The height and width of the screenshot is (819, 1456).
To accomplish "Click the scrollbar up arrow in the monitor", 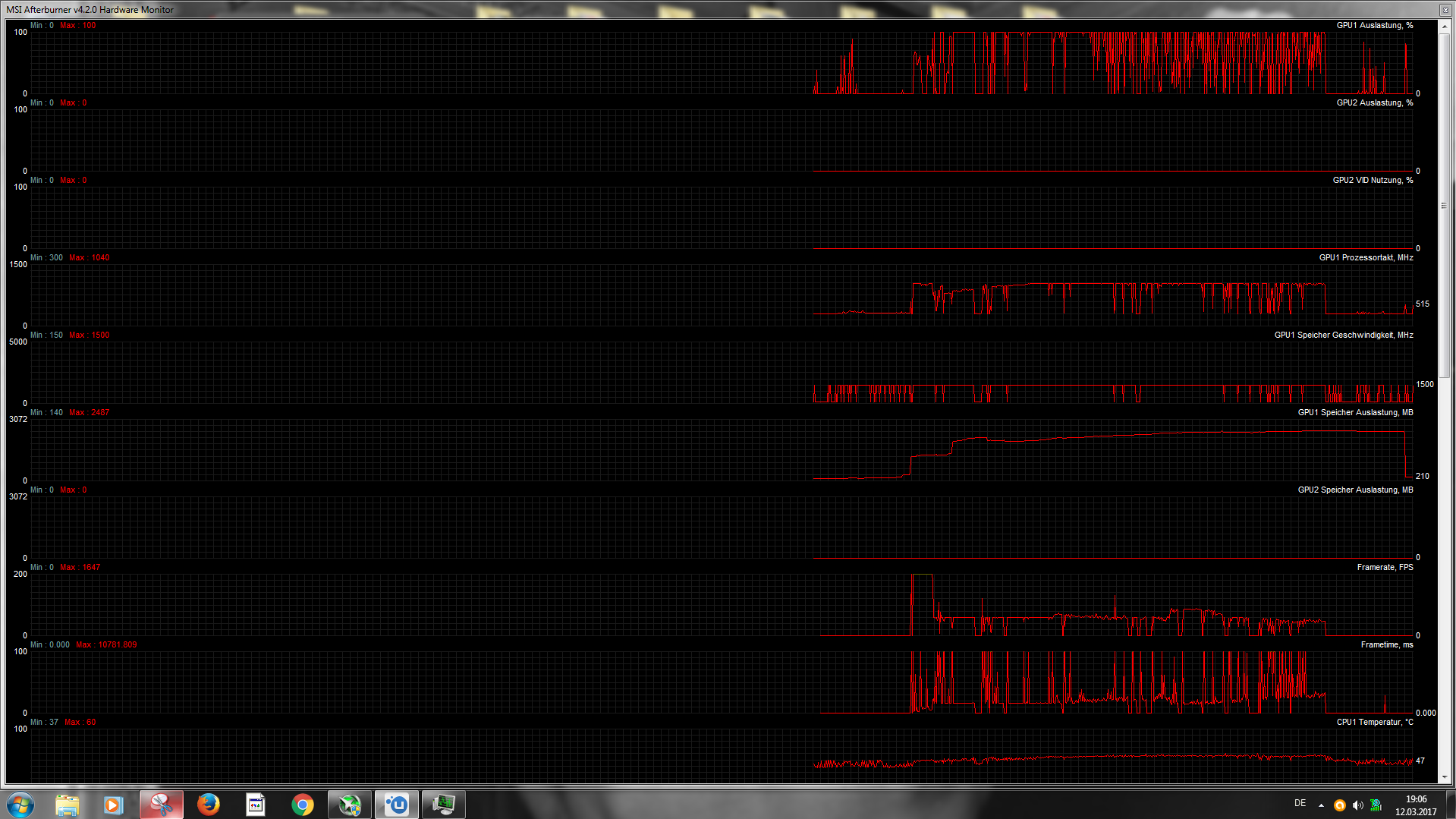I will (x=1444, y=26).
